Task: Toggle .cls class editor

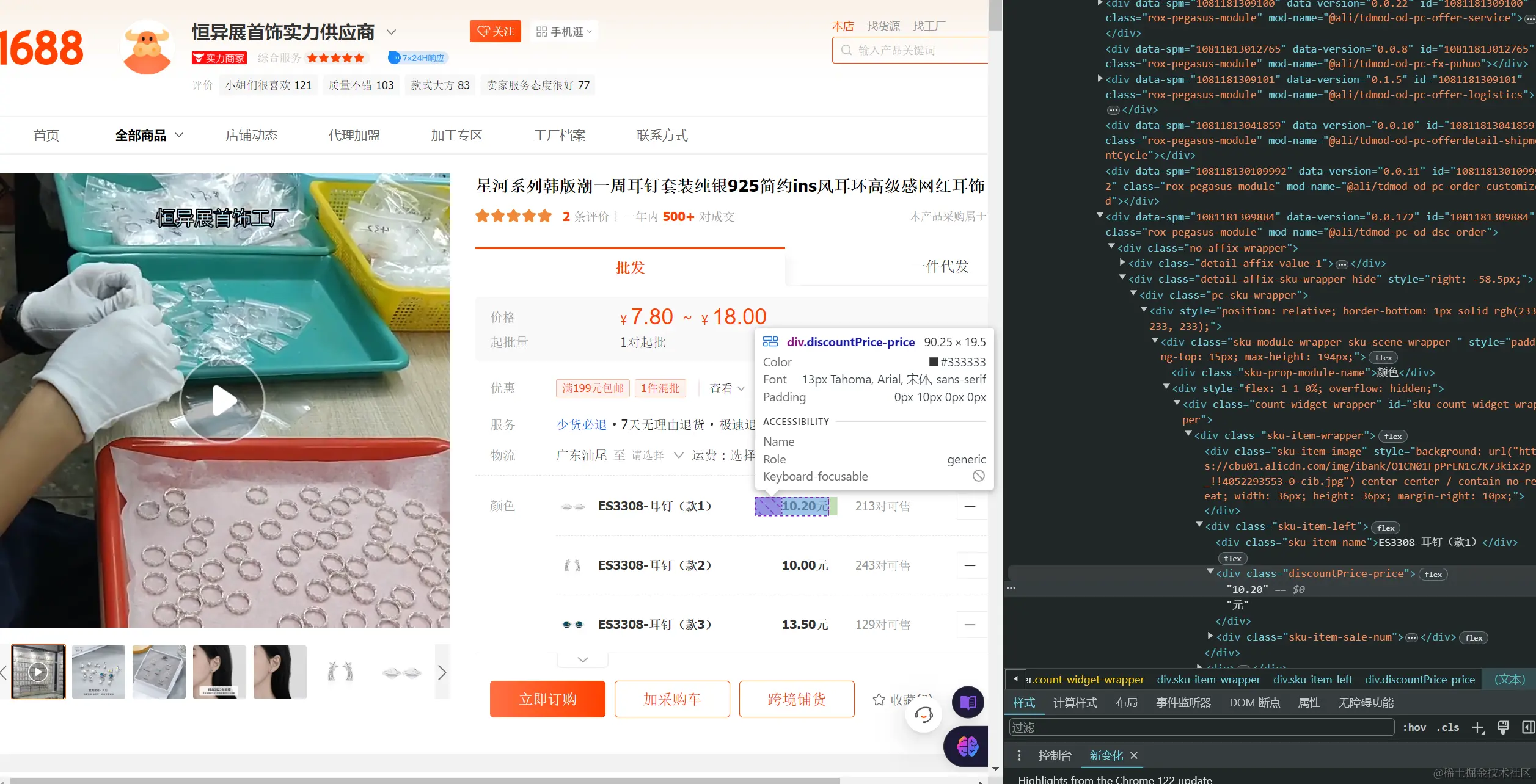Action: point(1448,727)
